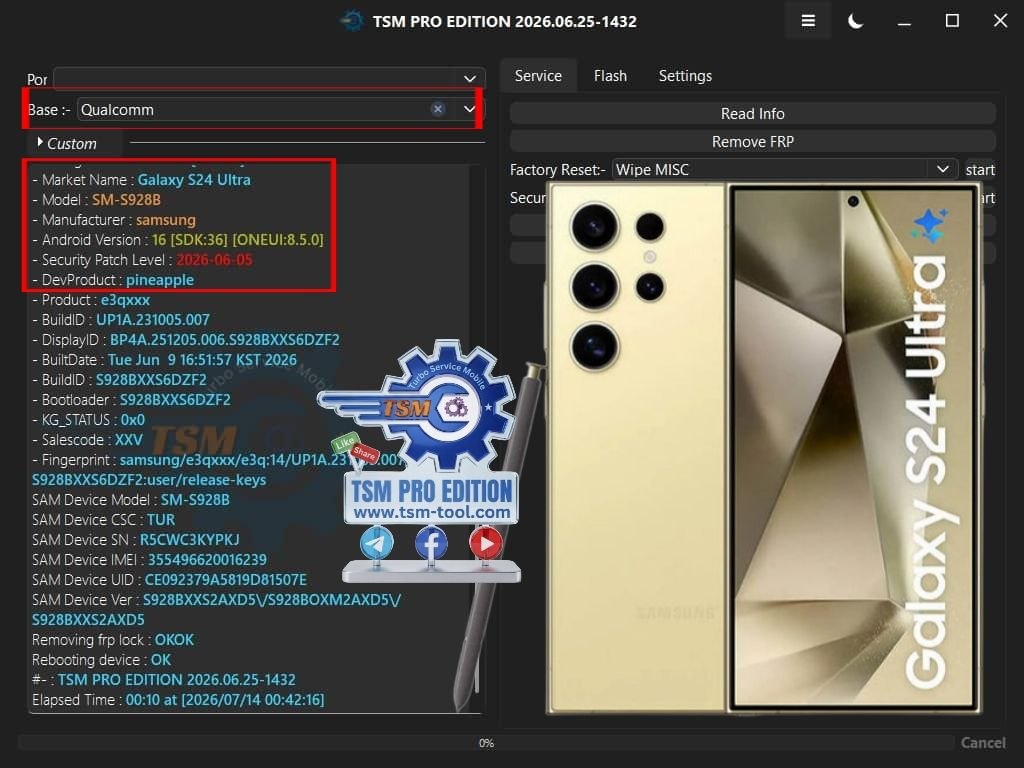
Task: Click KG_STATUS value '0x0'
Action: click(x=133, y=420)
